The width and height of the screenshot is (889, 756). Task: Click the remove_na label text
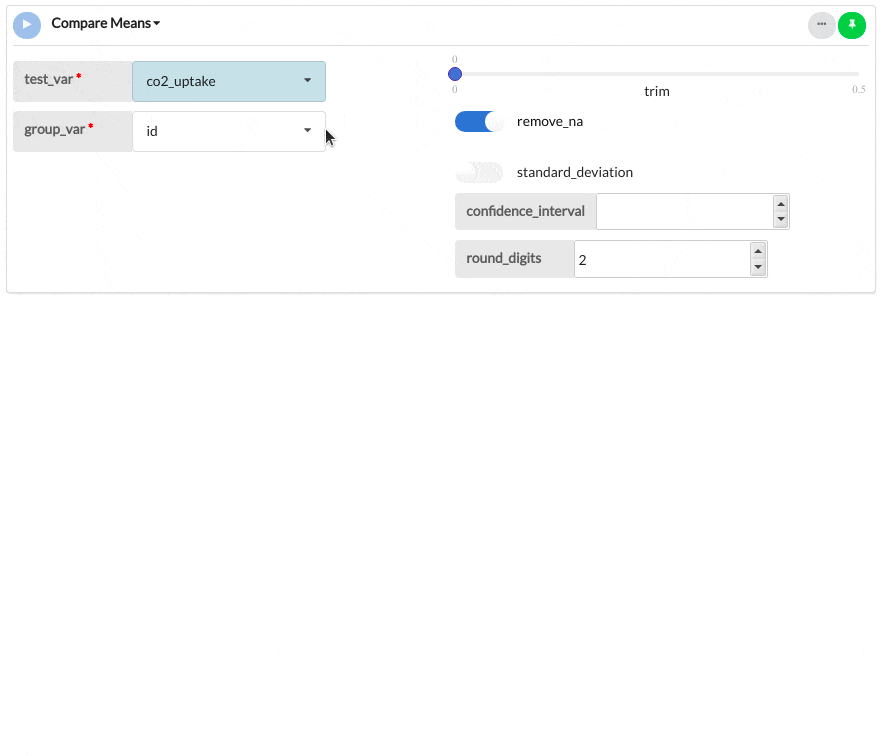point(550,121)
